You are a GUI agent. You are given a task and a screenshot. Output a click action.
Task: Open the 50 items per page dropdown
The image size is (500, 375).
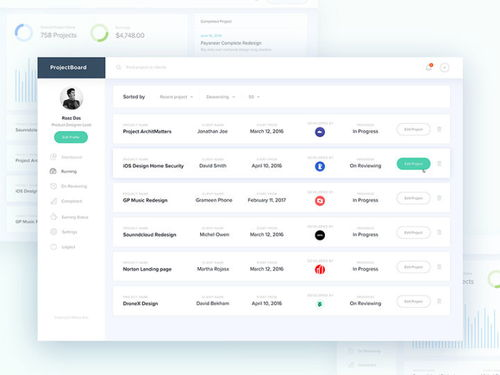click(x=254, y=97)
